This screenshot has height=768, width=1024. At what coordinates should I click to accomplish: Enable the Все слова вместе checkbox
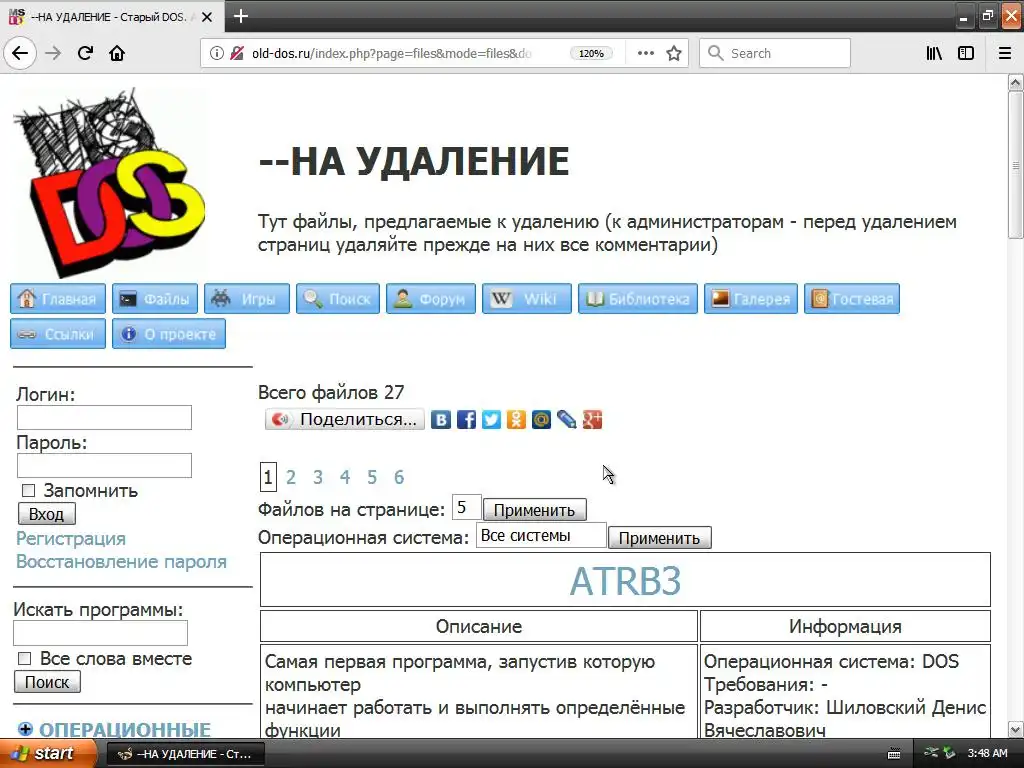click(25, 658)
